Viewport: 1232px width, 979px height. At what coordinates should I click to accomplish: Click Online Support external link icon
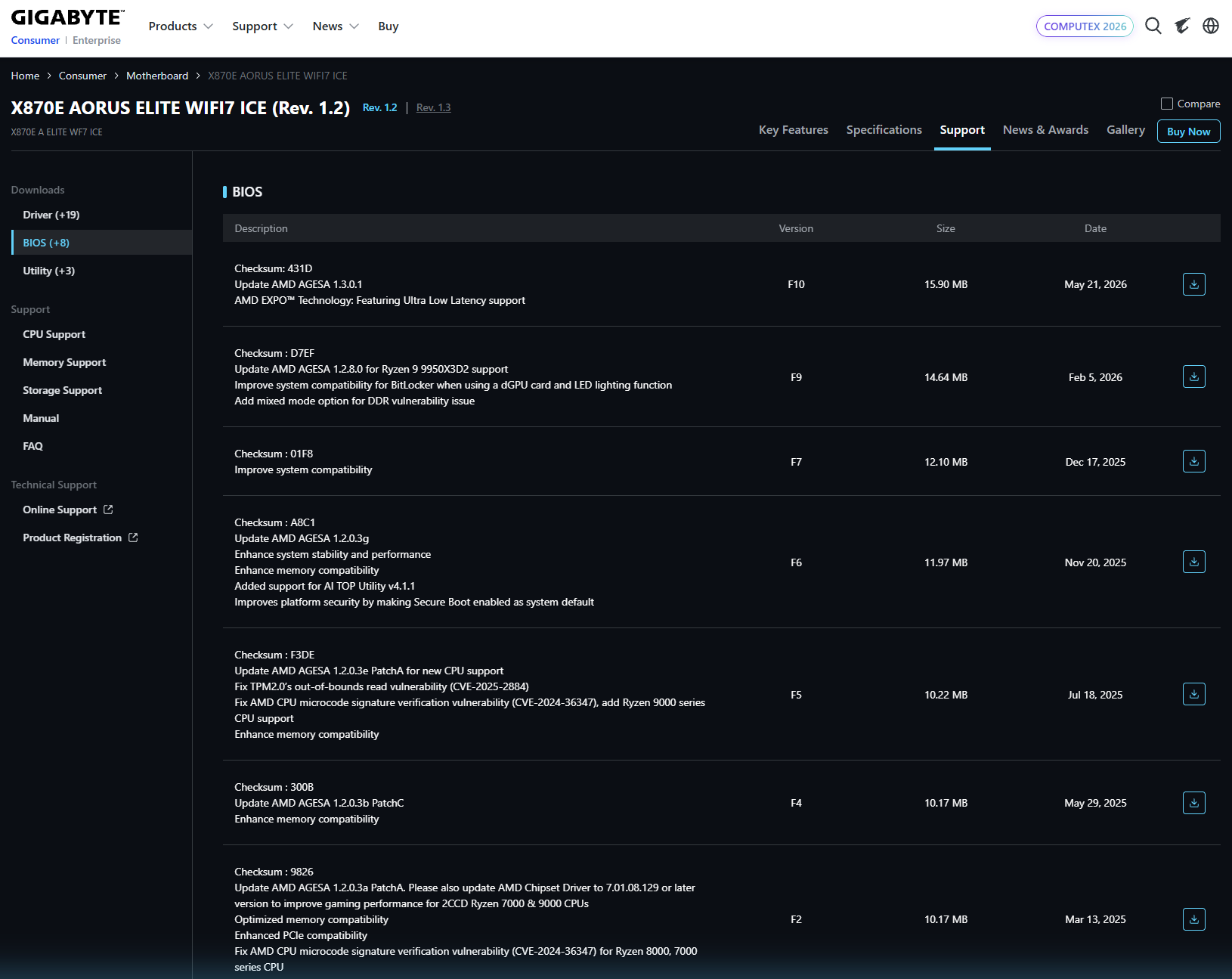point(108,510)
